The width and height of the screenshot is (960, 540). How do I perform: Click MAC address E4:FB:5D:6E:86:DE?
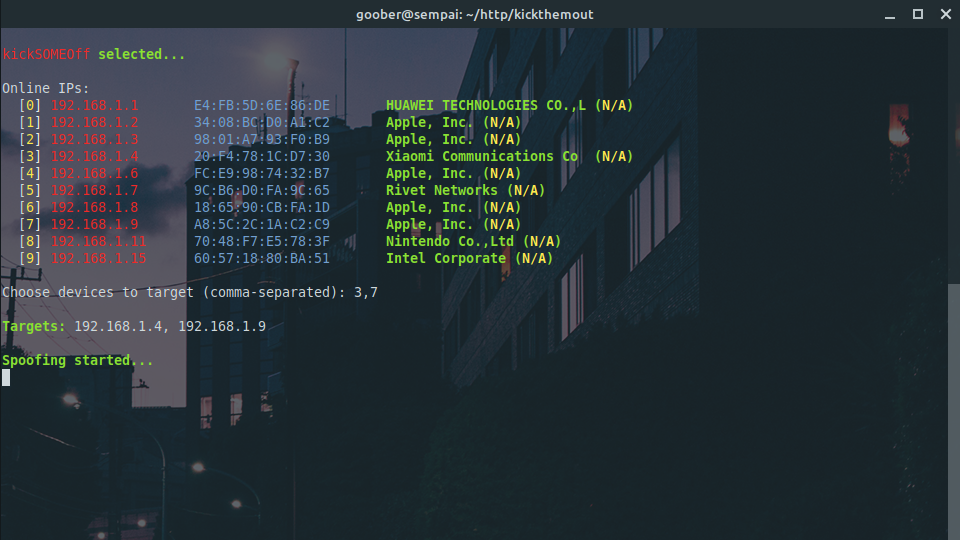tap(262, 105)
